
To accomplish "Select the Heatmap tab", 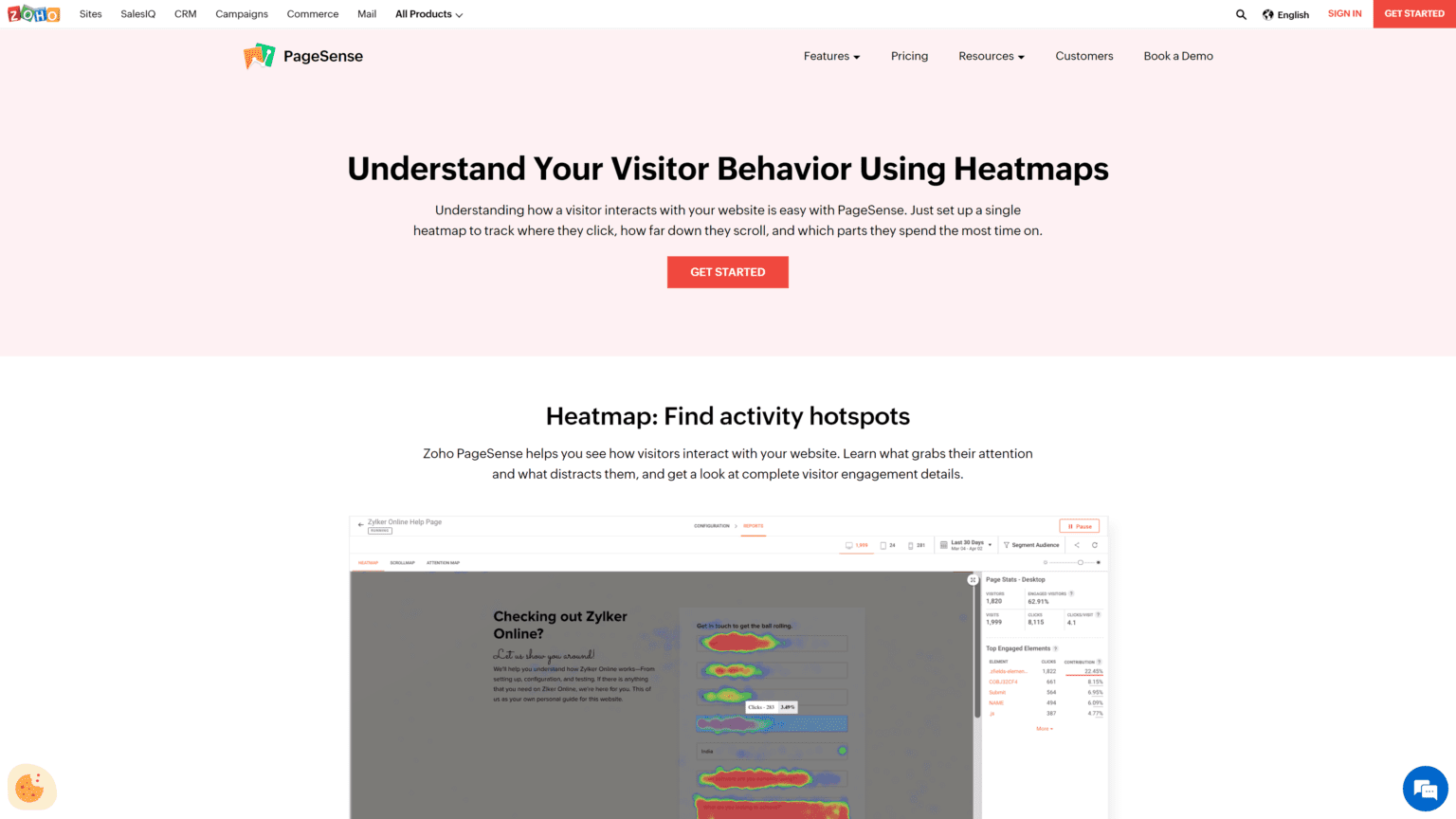I will pos(368,563).
